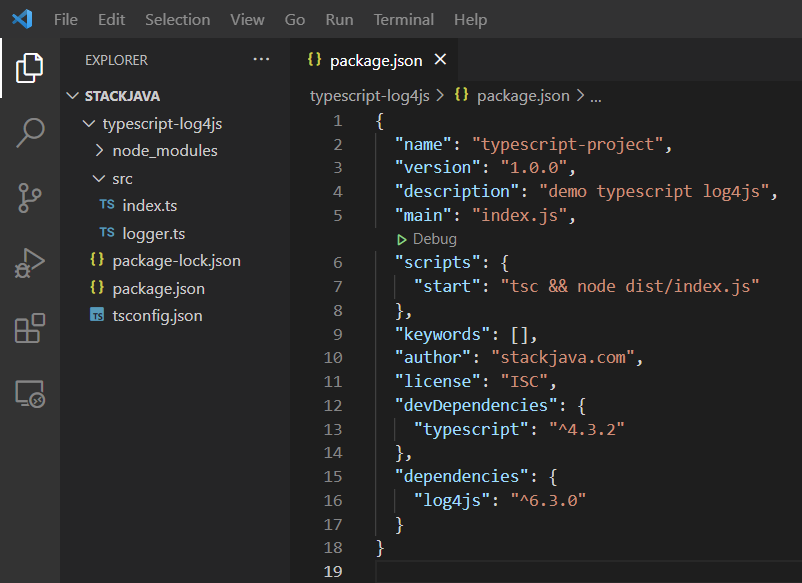Click package.json in the breadcrumb
This screenshot has height=583, width=802.
tap(523, 96)
